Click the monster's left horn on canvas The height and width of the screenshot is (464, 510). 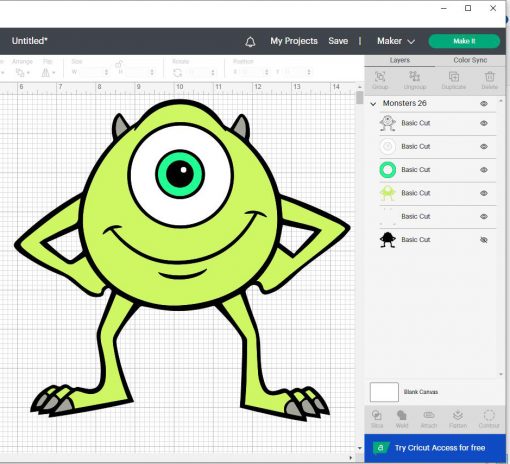pos(119,127)
